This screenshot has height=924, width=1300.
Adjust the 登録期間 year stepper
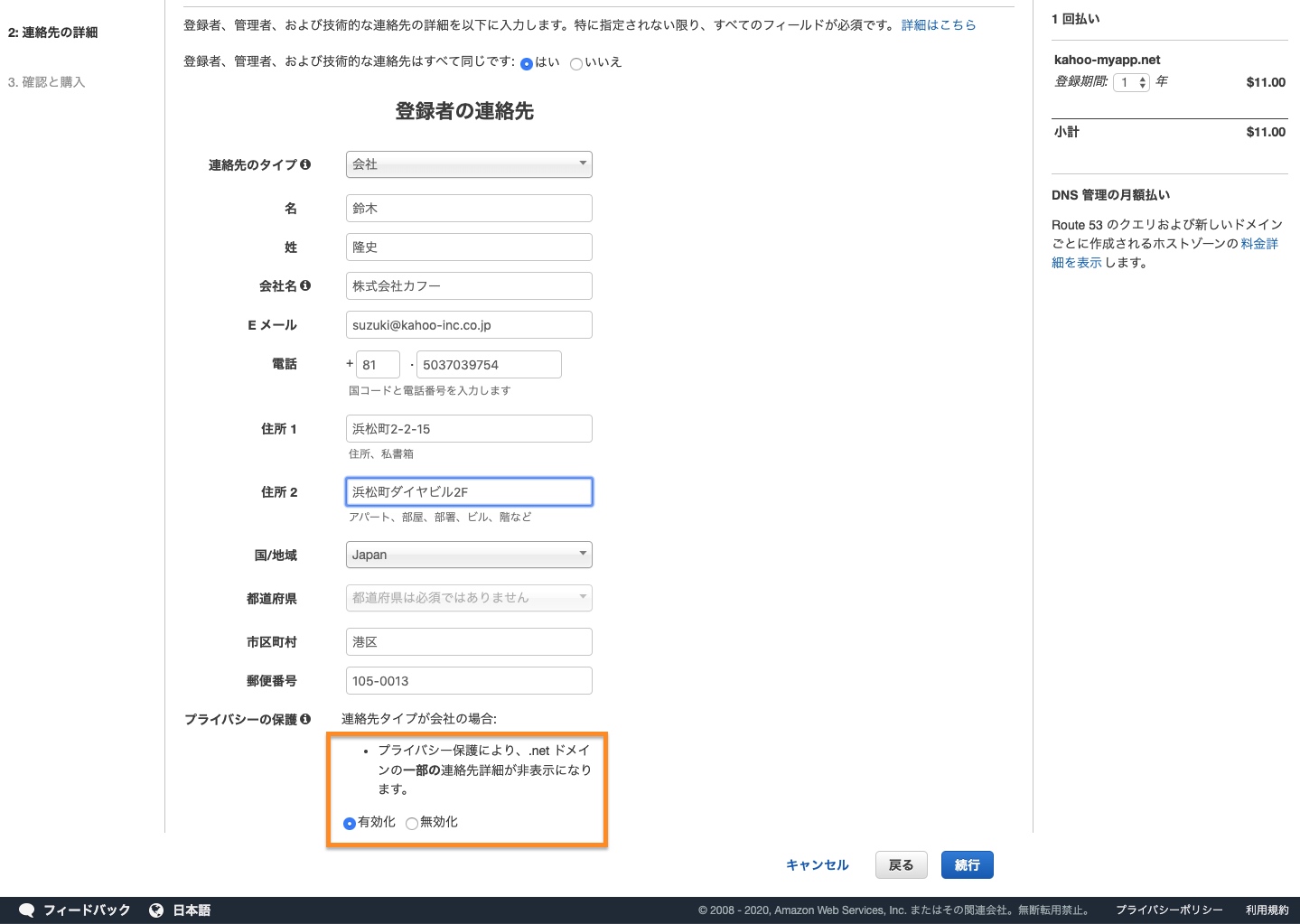pos(1142,82)
